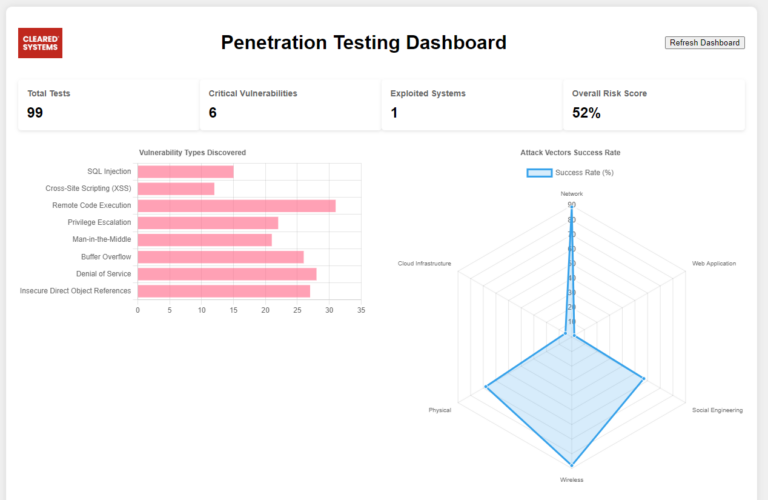Image resolution: width=768 pixels, height=500 pixels.
Task: Select the Buffer Overflow bar
Action: click(220, 257)
